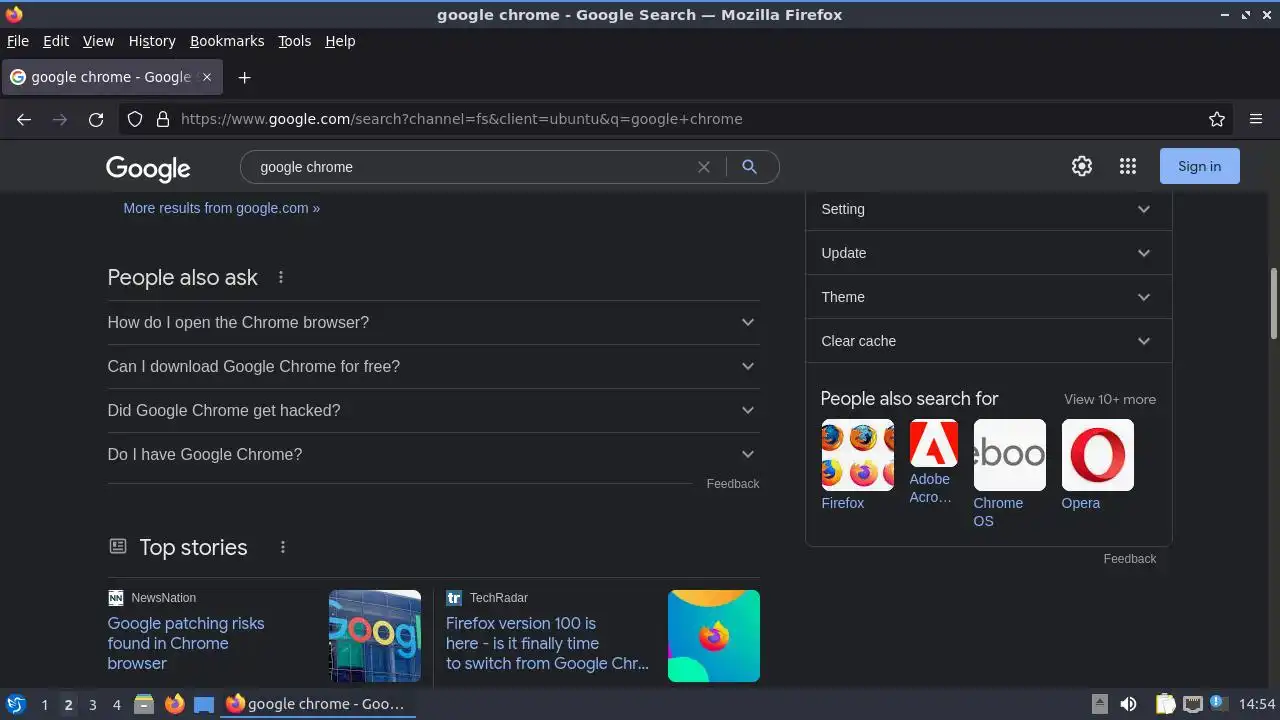Expand the Theme section
This screenshot has height=720, width=1280.
988,297
